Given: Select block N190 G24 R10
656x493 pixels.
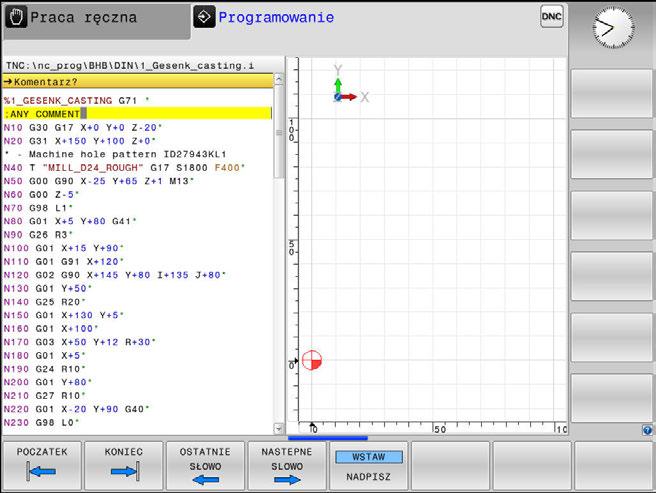Looking at the screenshot, I should coord(44,369).
